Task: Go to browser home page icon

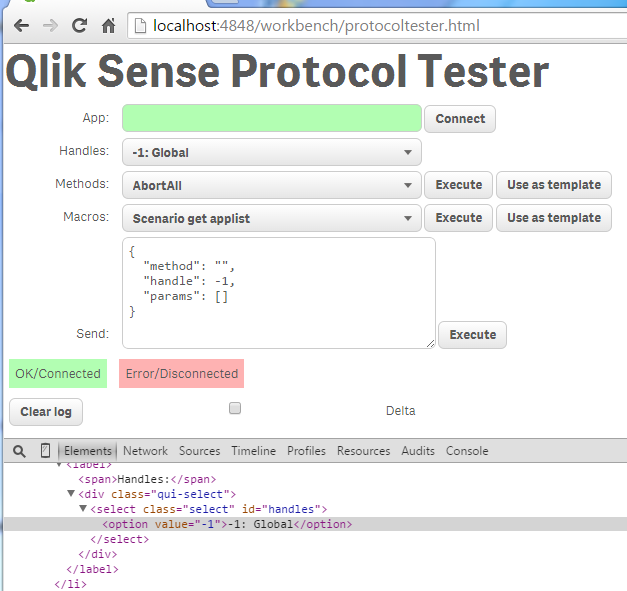Action: click(109, 25)
